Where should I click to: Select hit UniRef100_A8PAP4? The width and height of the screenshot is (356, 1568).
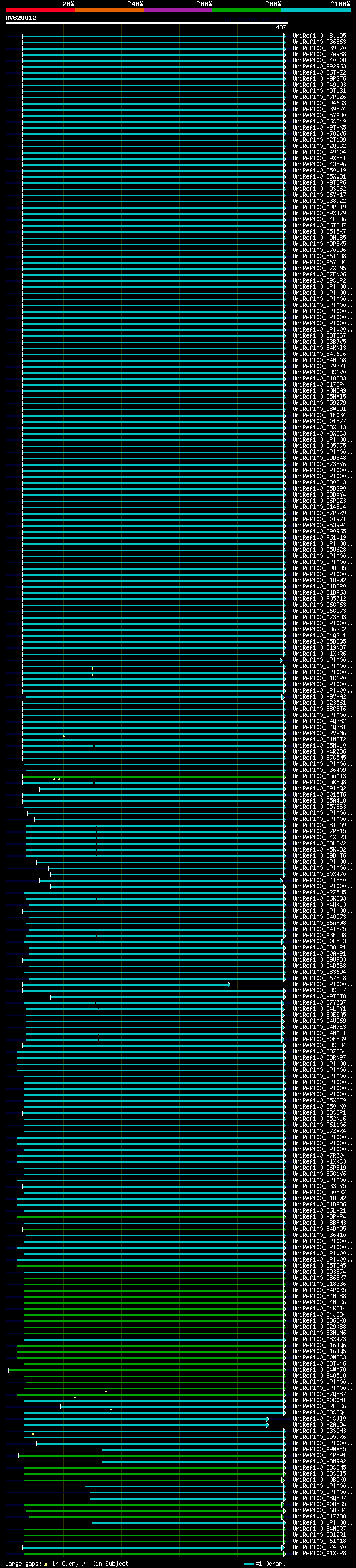(x=319, y=1217)
